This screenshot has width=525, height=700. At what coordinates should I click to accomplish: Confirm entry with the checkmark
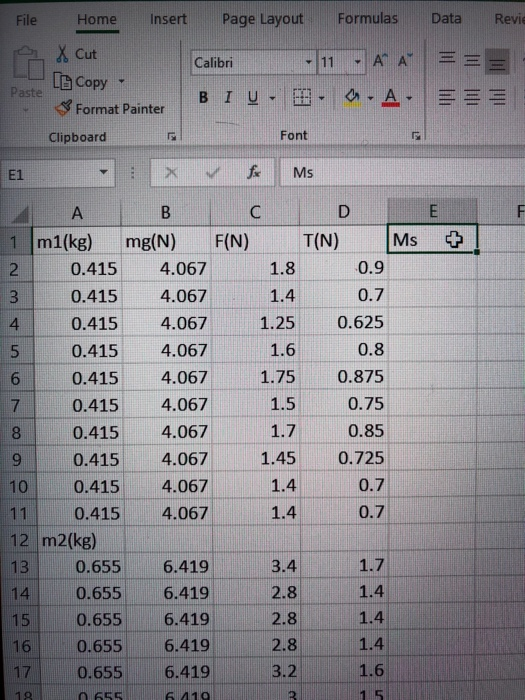213,172
